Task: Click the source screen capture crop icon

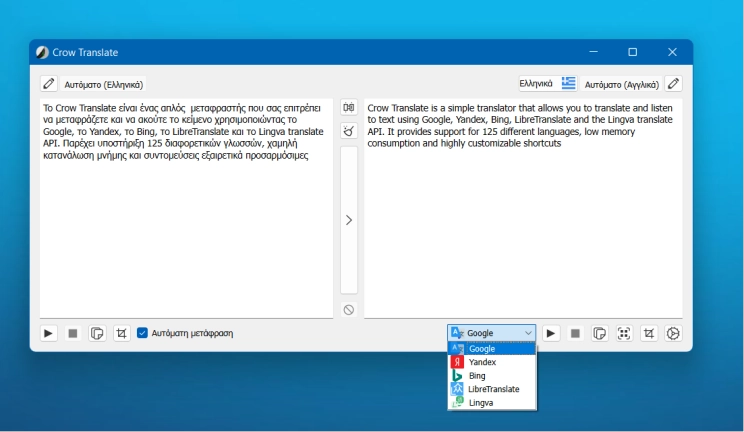Action: tap(121, 333)
